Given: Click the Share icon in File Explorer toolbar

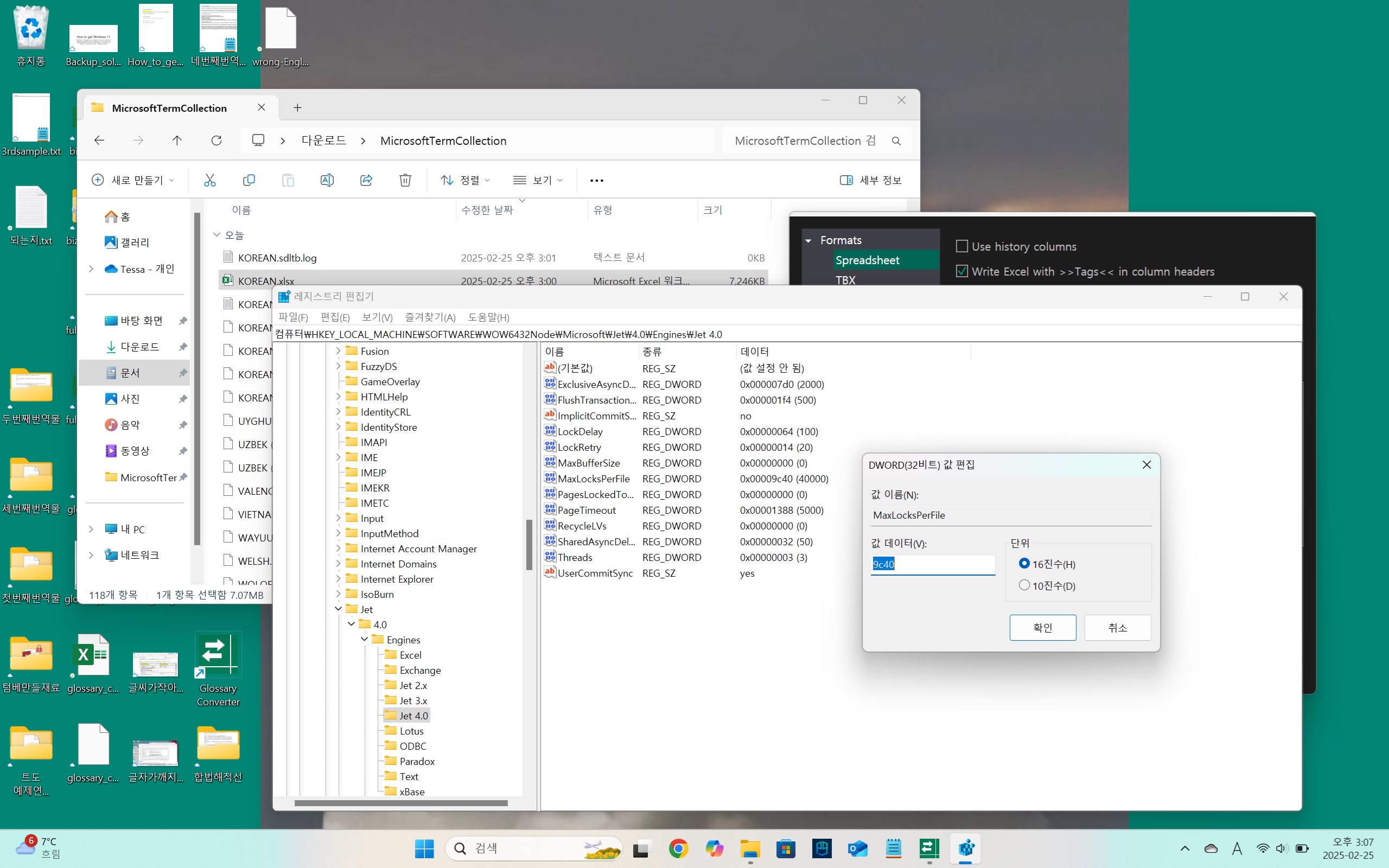Looking at the screenshot, I should (x=366, y=180).
